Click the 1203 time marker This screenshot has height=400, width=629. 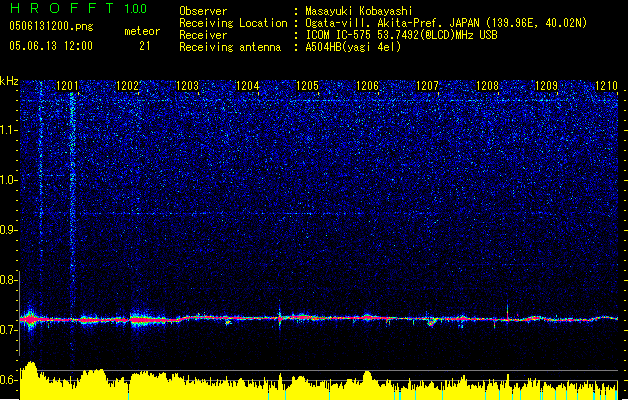point(187,86)
